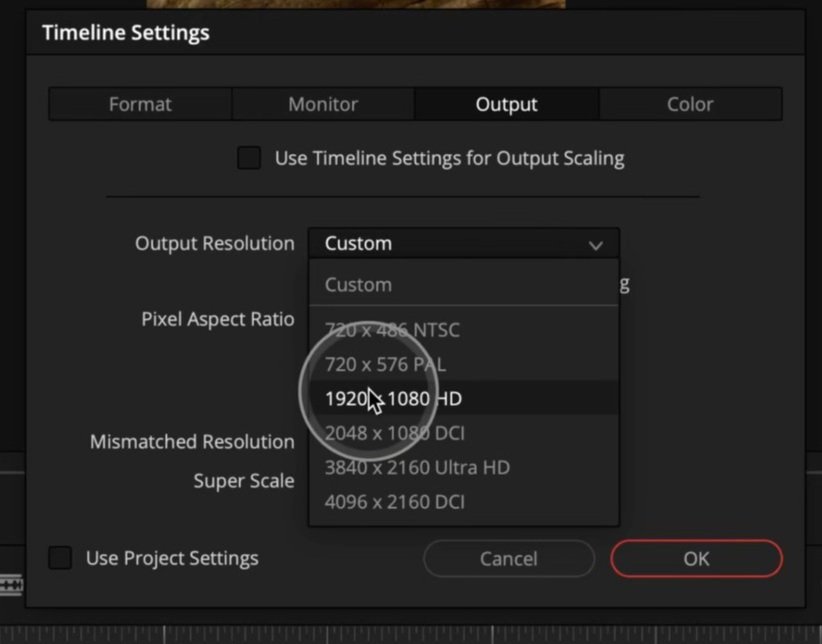The width and height of the screenshot is (822, 644).
Task: Click the Mismatched Resolution label
Action: pos(191,441)
